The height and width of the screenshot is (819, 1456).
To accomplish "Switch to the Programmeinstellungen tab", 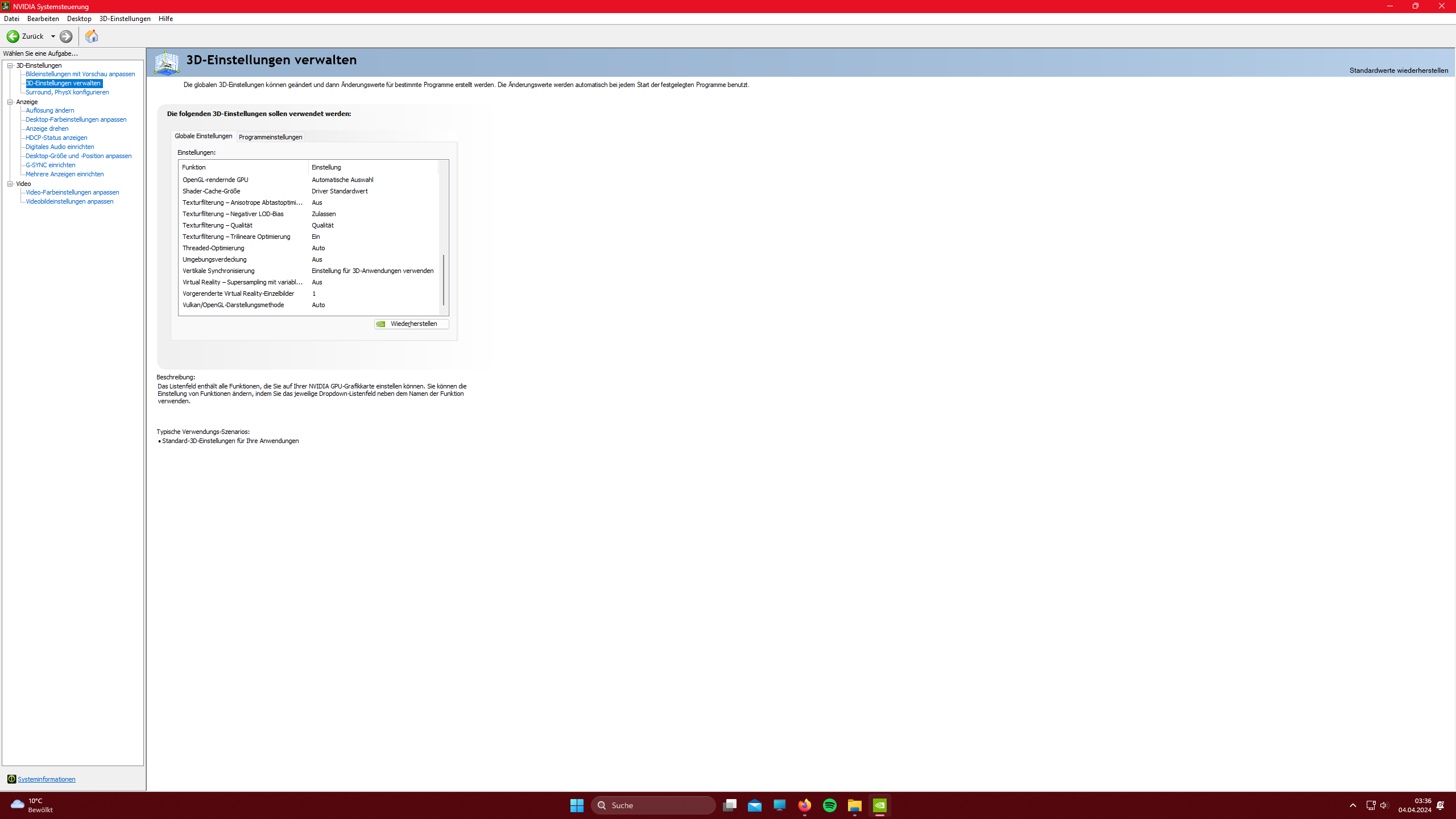I will [270, 137].
